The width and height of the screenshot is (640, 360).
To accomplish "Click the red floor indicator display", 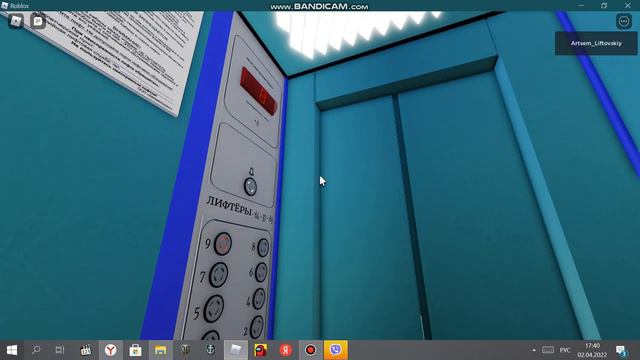I will pos(259,91).
